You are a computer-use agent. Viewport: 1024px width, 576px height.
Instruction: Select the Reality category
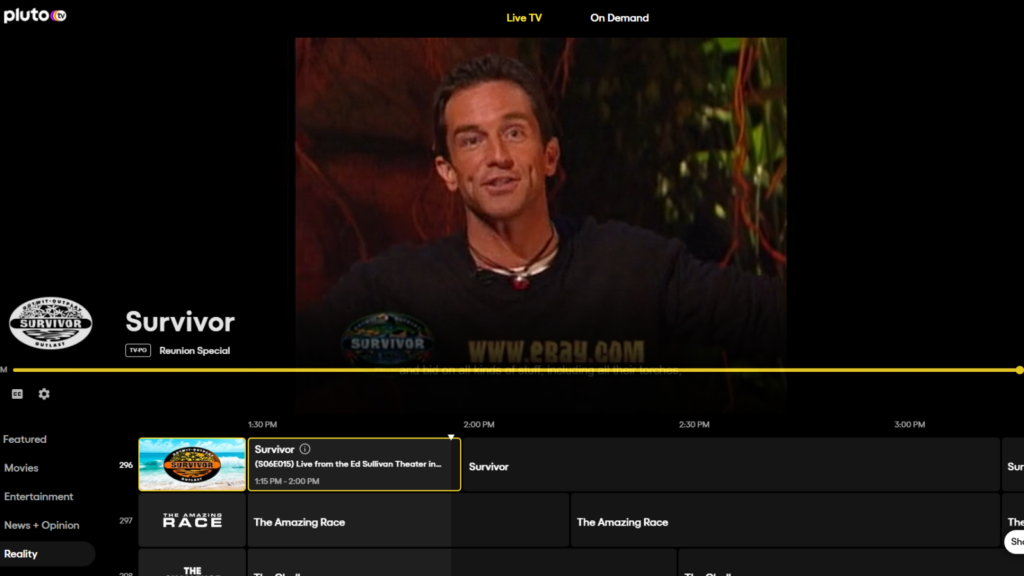(47, 554)
